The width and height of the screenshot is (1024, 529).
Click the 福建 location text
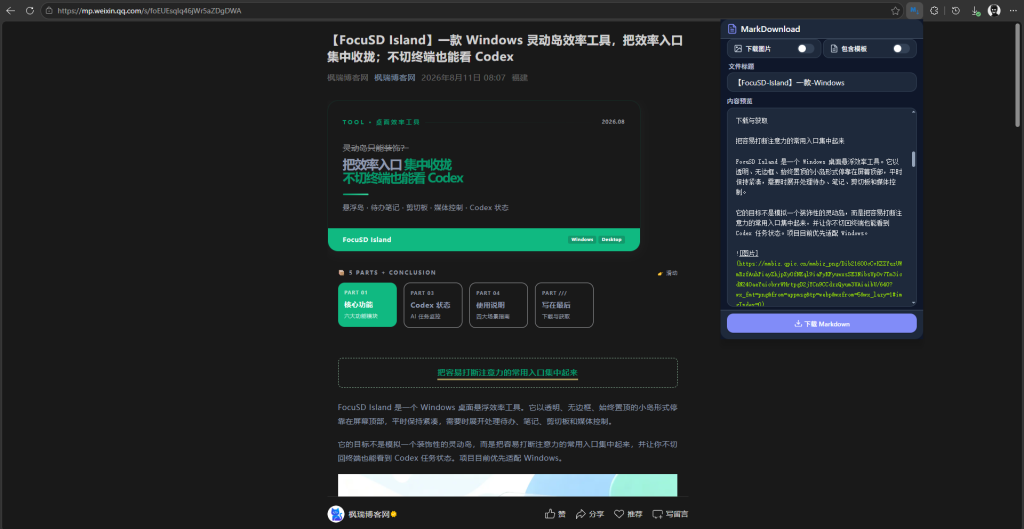(x=520, y=78)
